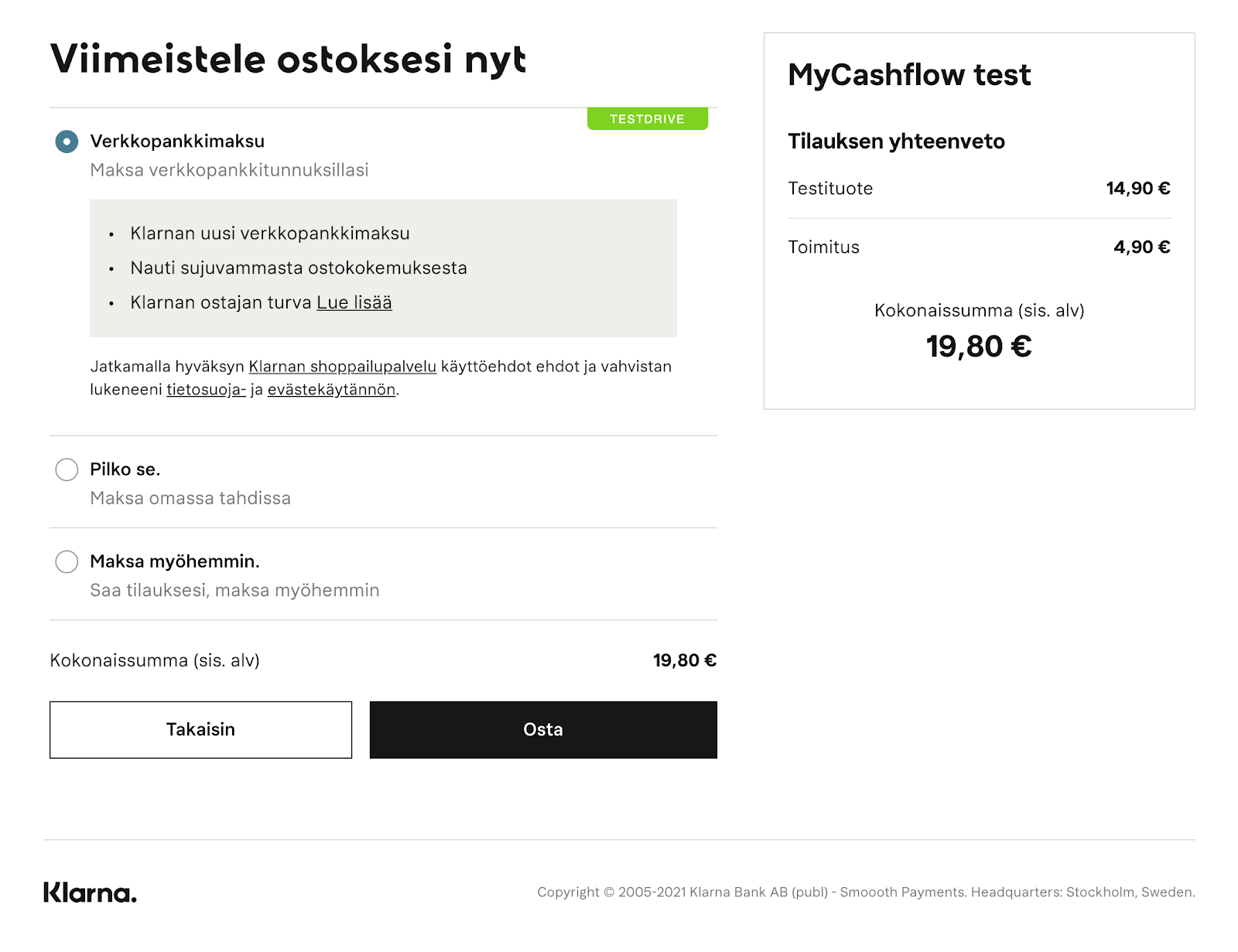The width and height of the screenshot is (1238, 952).
Task: Click the Klarna copyright footer text
Action: (866, 892)
